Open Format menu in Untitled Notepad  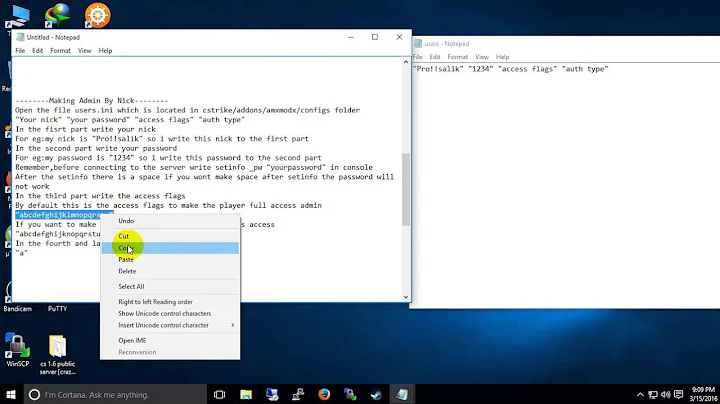pos(61,50)
